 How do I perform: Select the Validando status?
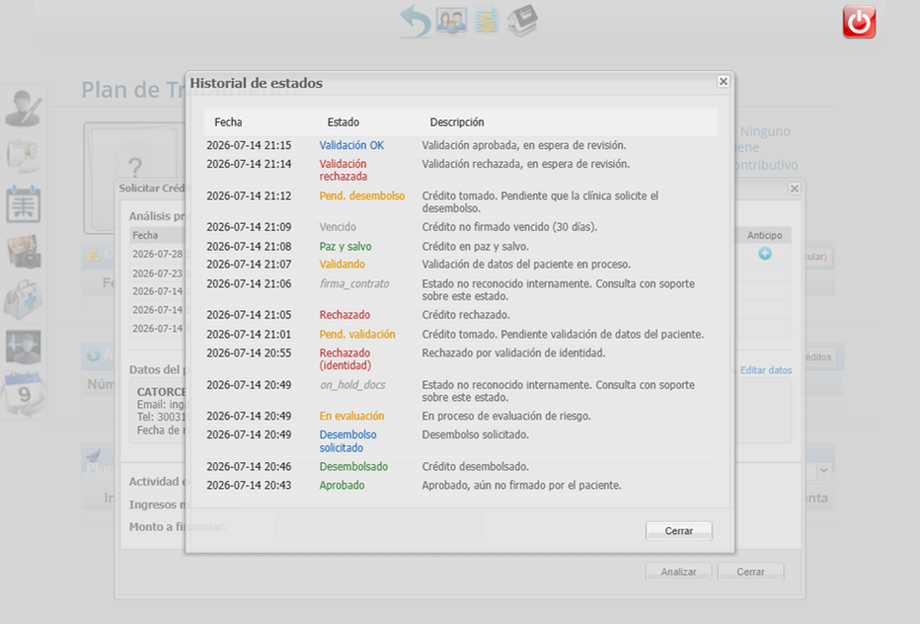[342, 264]
